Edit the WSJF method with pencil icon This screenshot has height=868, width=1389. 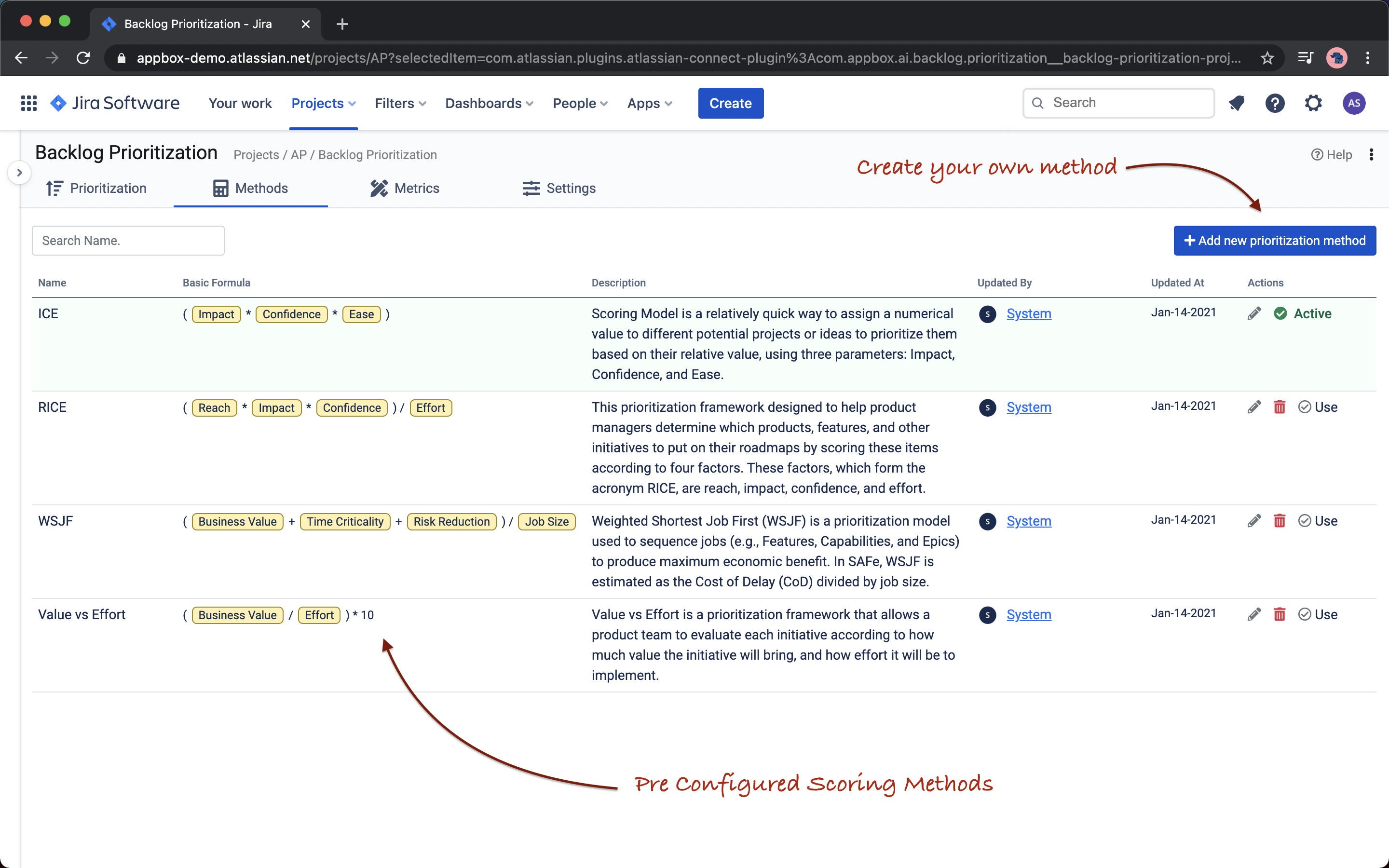1254,521
